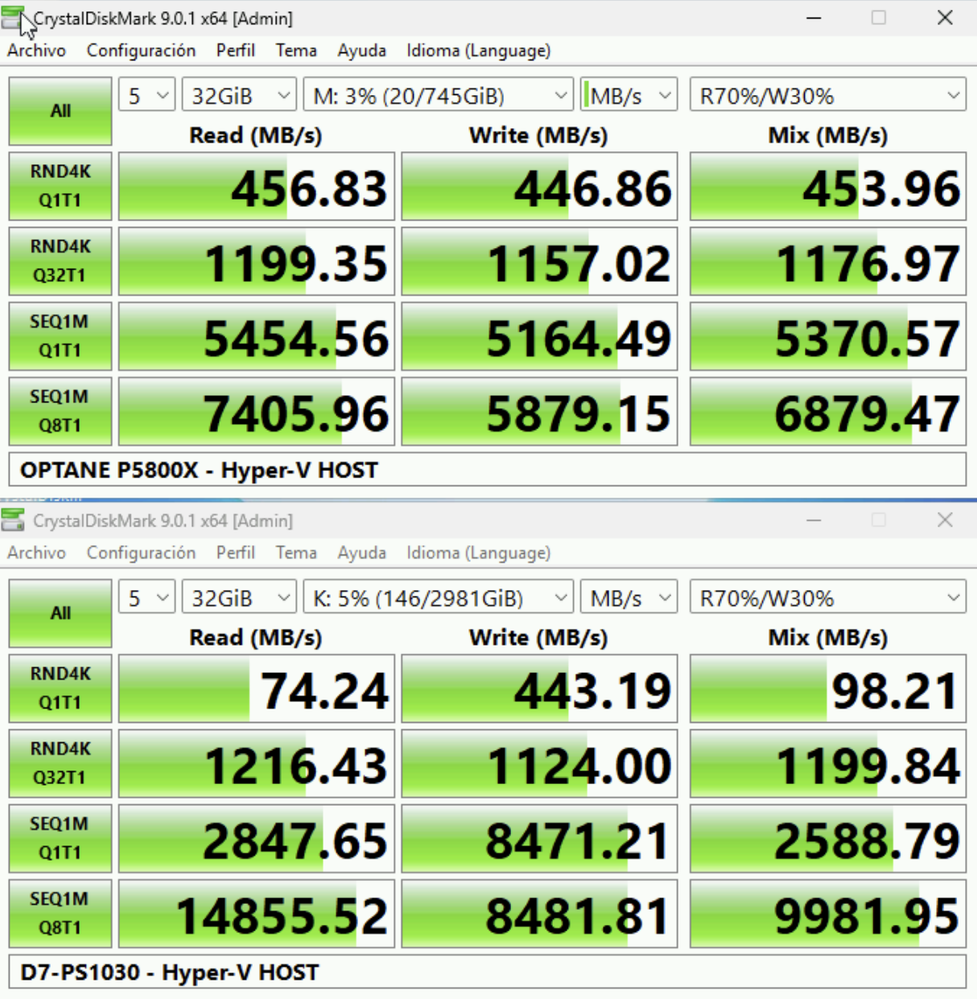Click the mix value 1199.84
Viewport: 977px width, 999px height.
[x=828, y=763]
